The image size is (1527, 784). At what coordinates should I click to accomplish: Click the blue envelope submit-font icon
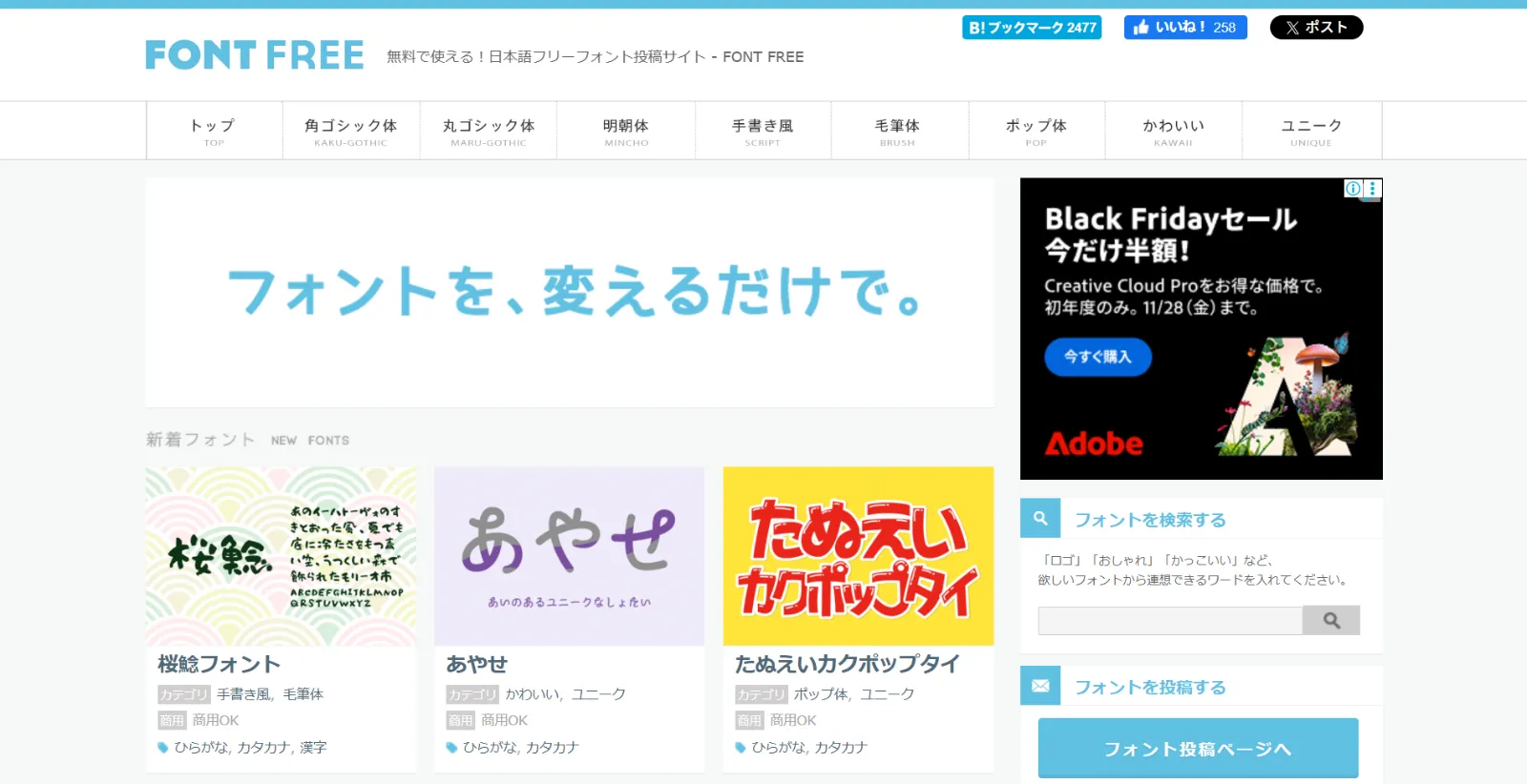[x=1040, y=686]
